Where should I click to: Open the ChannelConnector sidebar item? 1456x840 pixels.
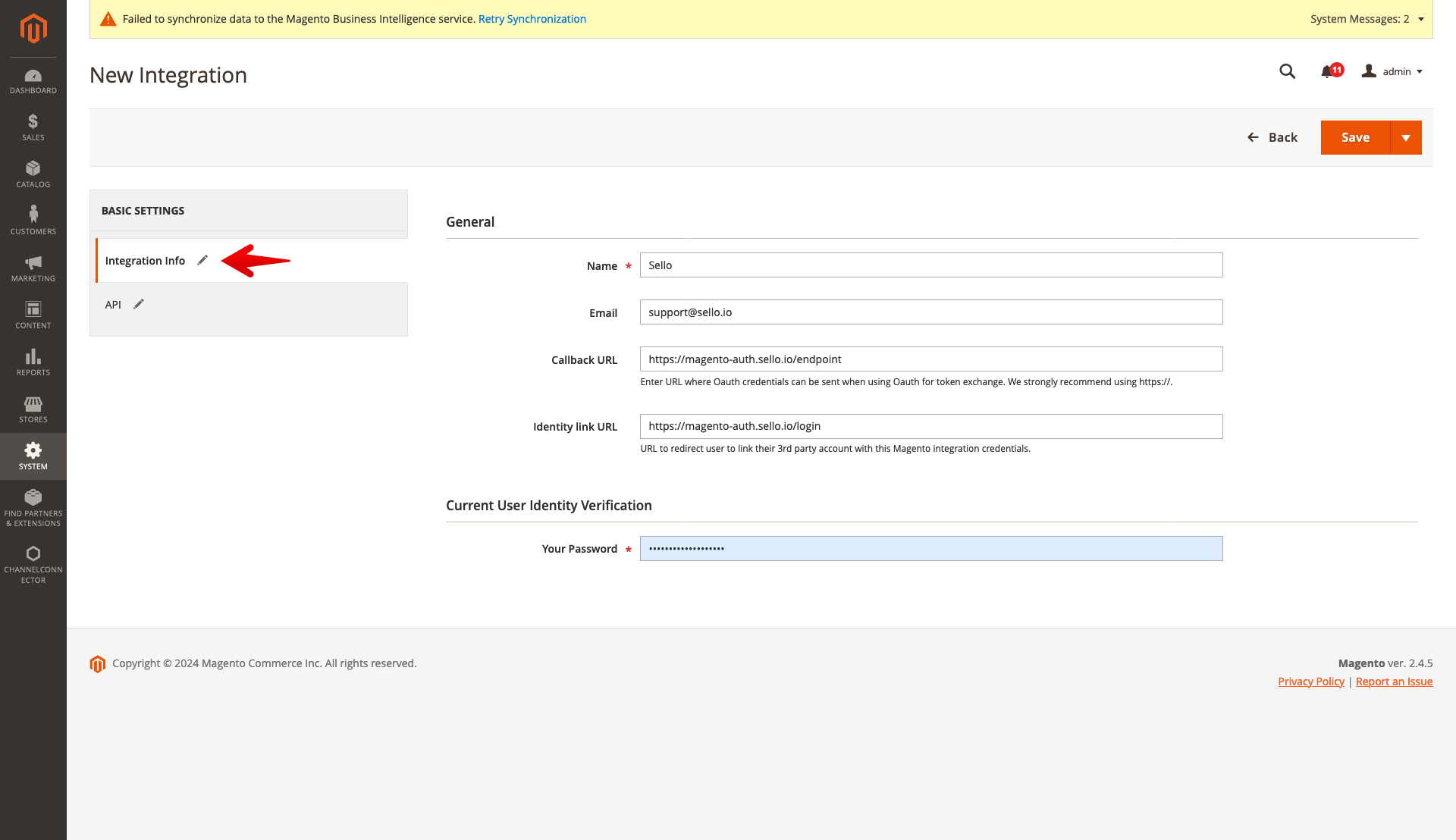pyautogui.click(x=33, y=565)
